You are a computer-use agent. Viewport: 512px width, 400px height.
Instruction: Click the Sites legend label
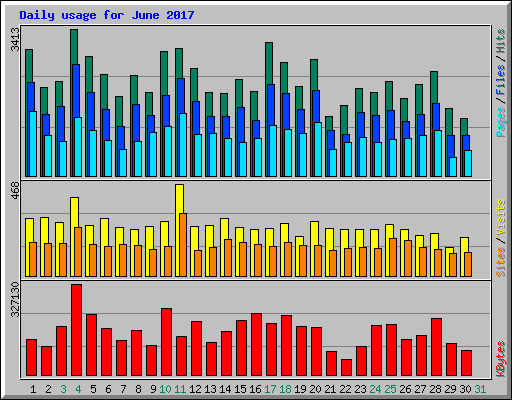click(501, 262)
